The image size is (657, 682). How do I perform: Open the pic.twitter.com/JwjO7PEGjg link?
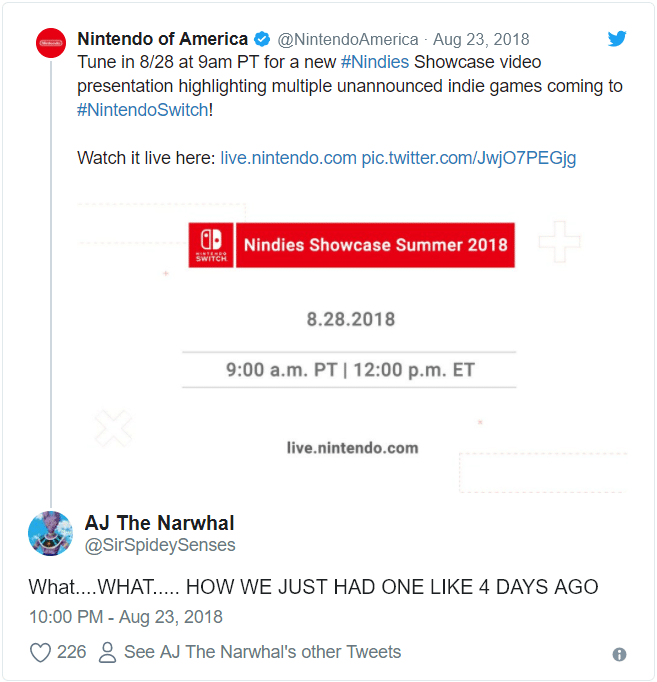coord(468,158)
